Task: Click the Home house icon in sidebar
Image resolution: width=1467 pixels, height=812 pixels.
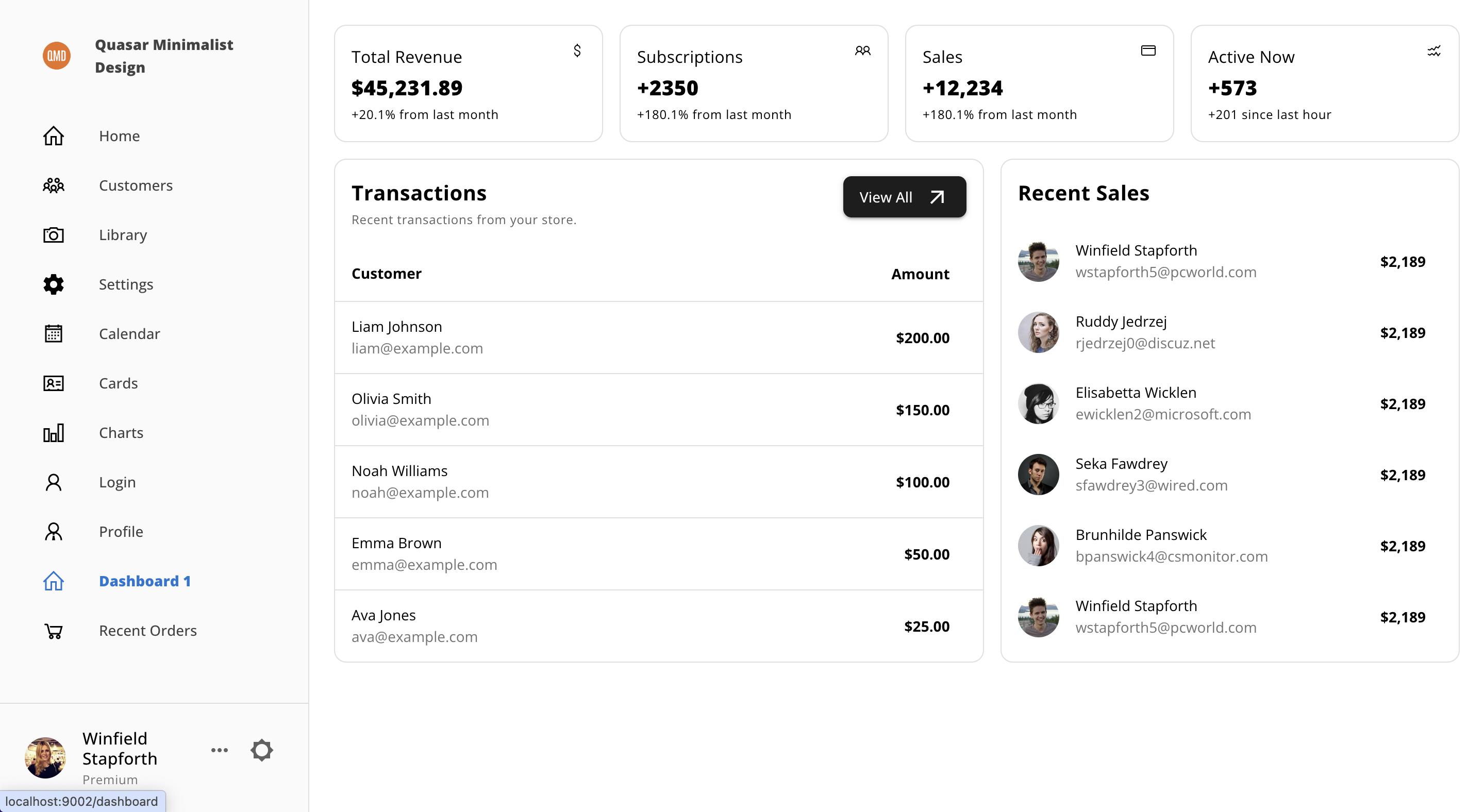Action: point(54,136)
